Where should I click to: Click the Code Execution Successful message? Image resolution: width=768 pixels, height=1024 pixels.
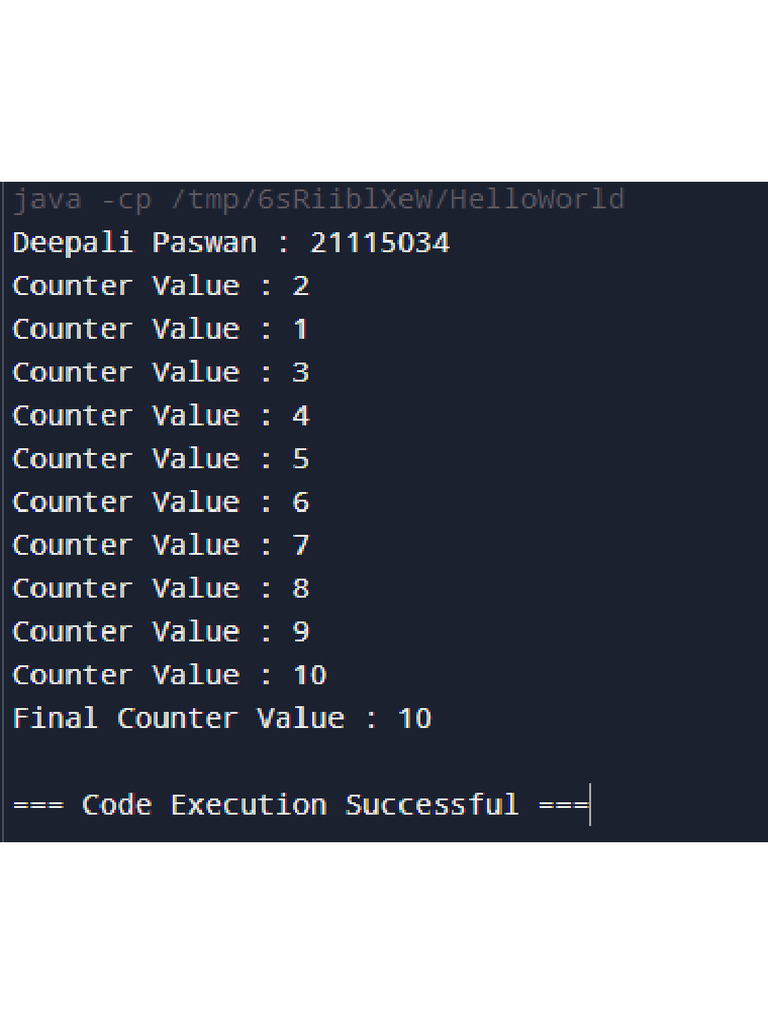[x=300, y=805]
